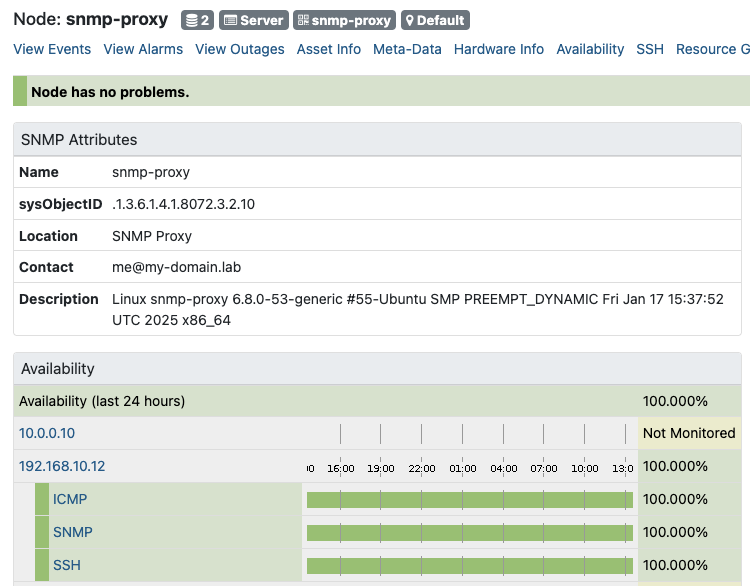
Task: Open the Asset Info page
Action: [x=329, y=49]
